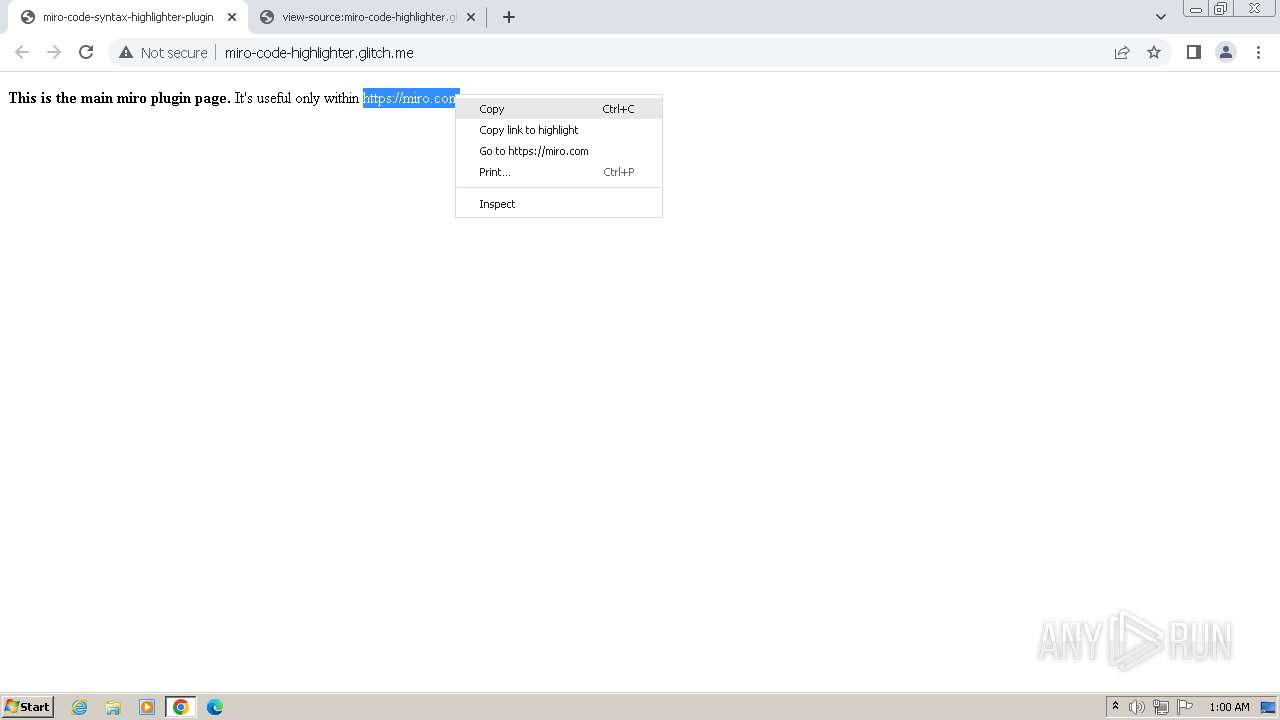Open the Action Center flag icon

point(1185,707)
